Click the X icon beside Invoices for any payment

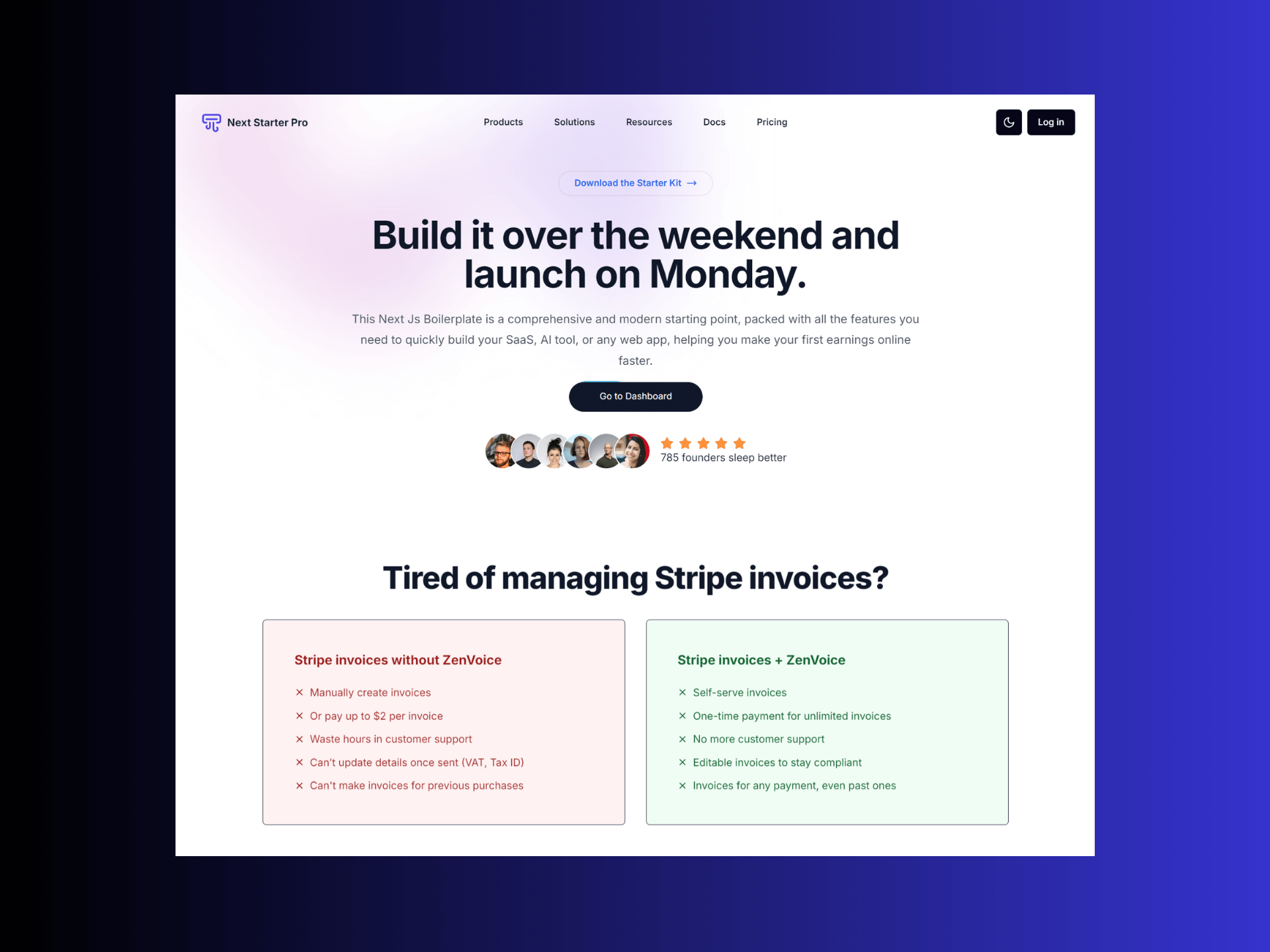pyautogui.click(x=682, y=785)
